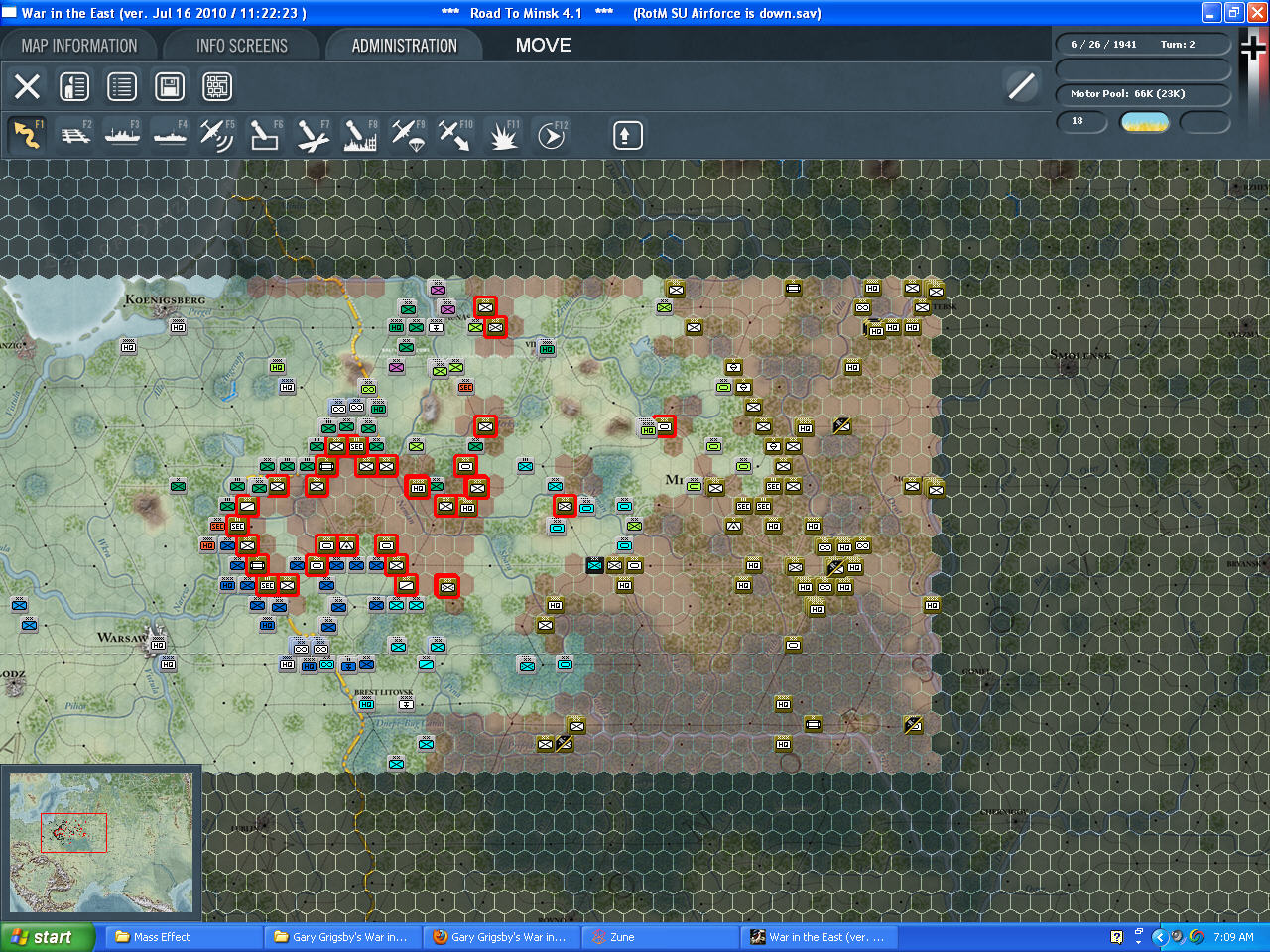Click the minimap overview thumbnail
The image size is (1270, 952).
(101, 844)
